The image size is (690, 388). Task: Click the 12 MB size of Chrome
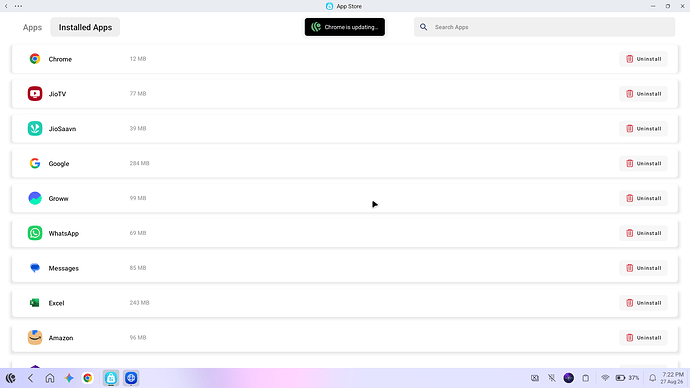[138, 59]
